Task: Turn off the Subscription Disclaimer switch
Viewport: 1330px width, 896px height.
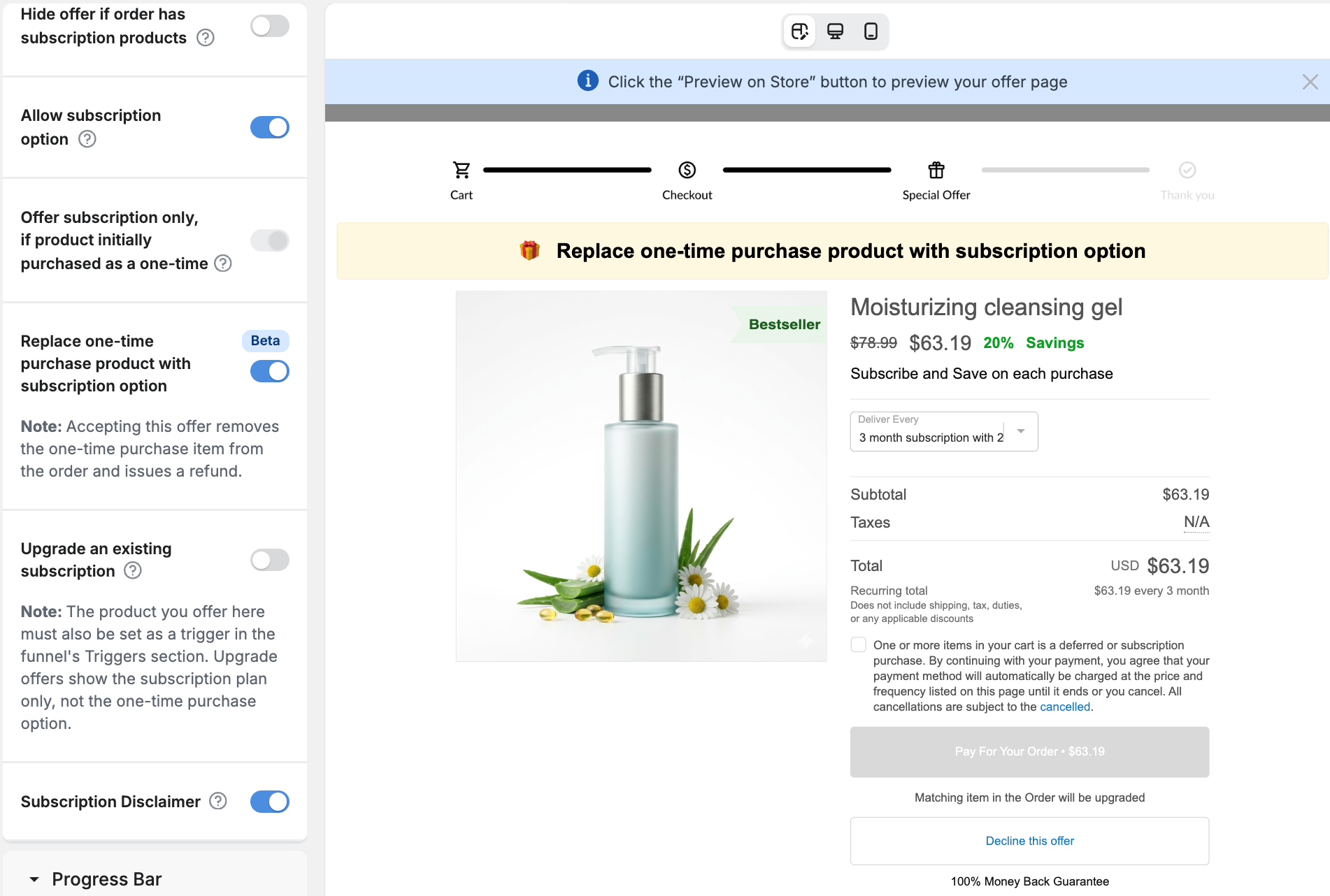Action: [x=270, y=802]
